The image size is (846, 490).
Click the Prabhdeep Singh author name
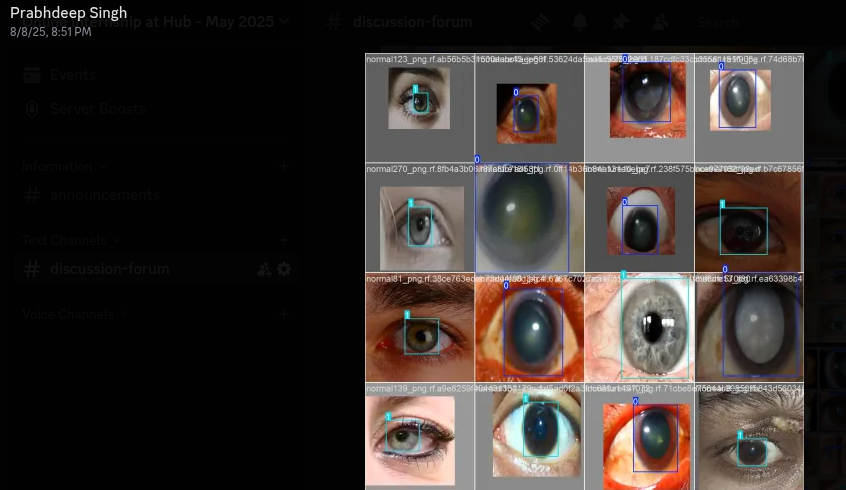[x=66, y=13]
